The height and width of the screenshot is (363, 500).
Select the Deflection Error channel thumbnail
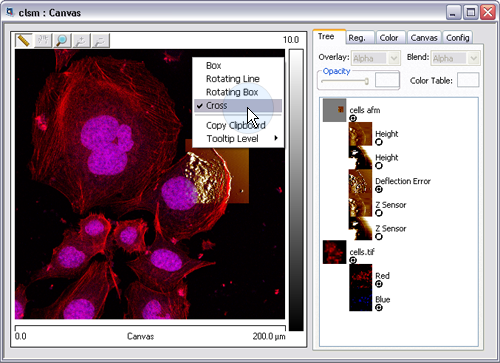click(x=360, y=181)
